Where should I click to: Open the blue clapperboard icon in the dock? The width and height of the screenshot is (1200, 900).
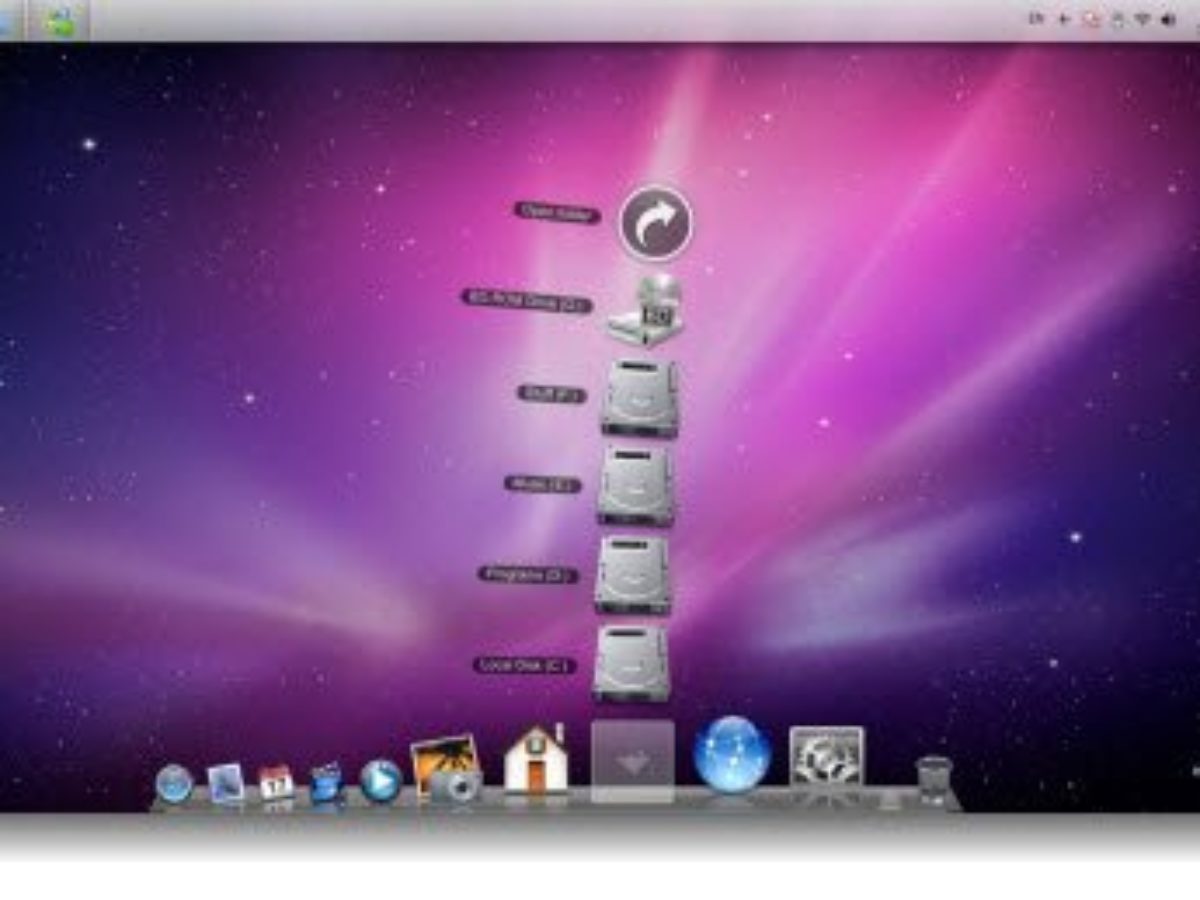326,782
